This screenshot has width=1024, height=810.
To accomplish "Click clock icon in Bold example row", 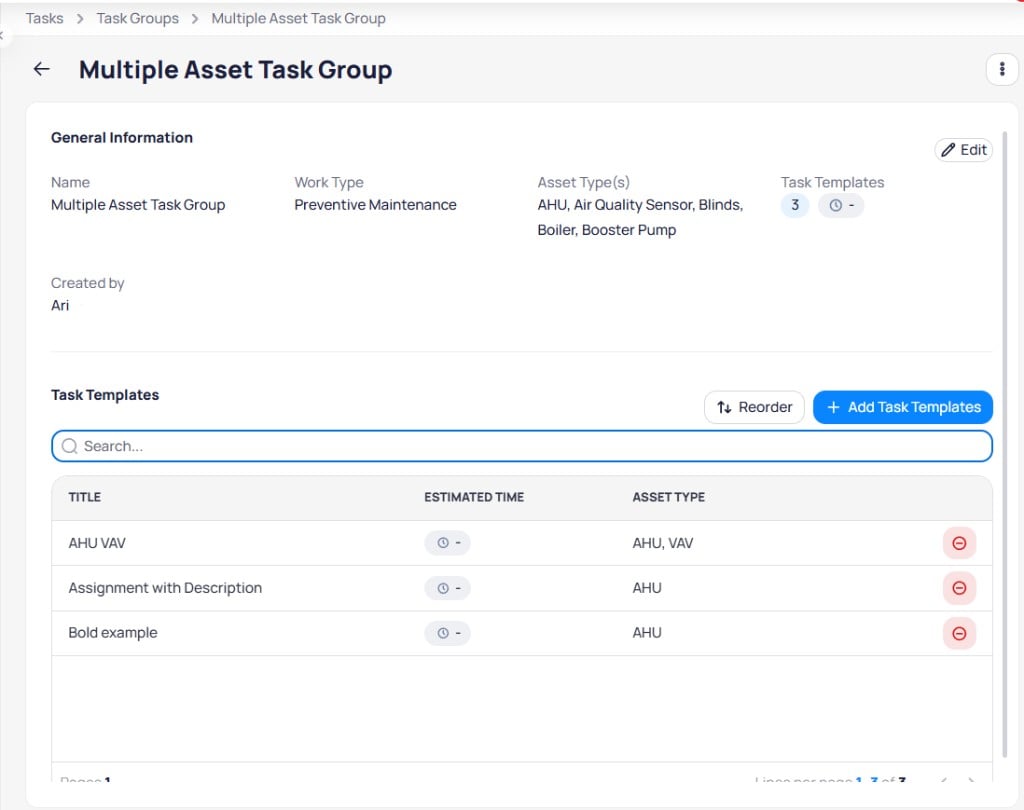I will click(443, 633).
